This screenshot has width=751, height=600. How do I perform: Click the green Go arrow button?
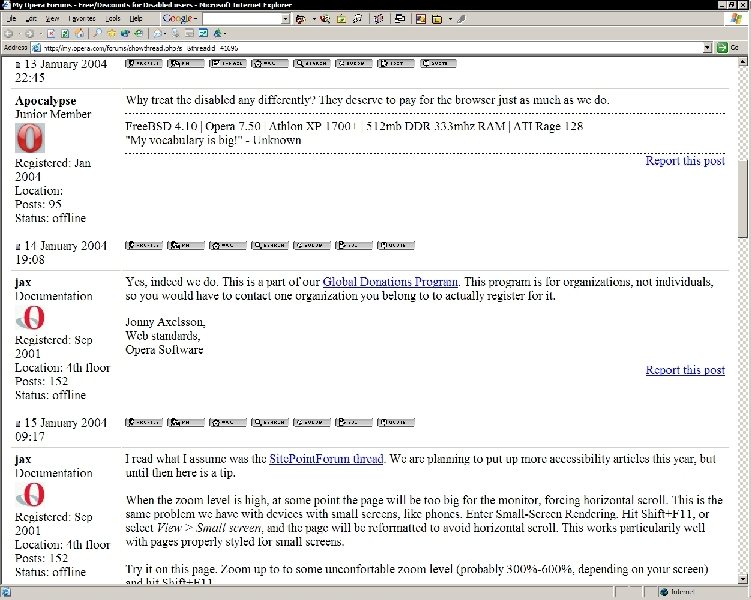[722, 47]
